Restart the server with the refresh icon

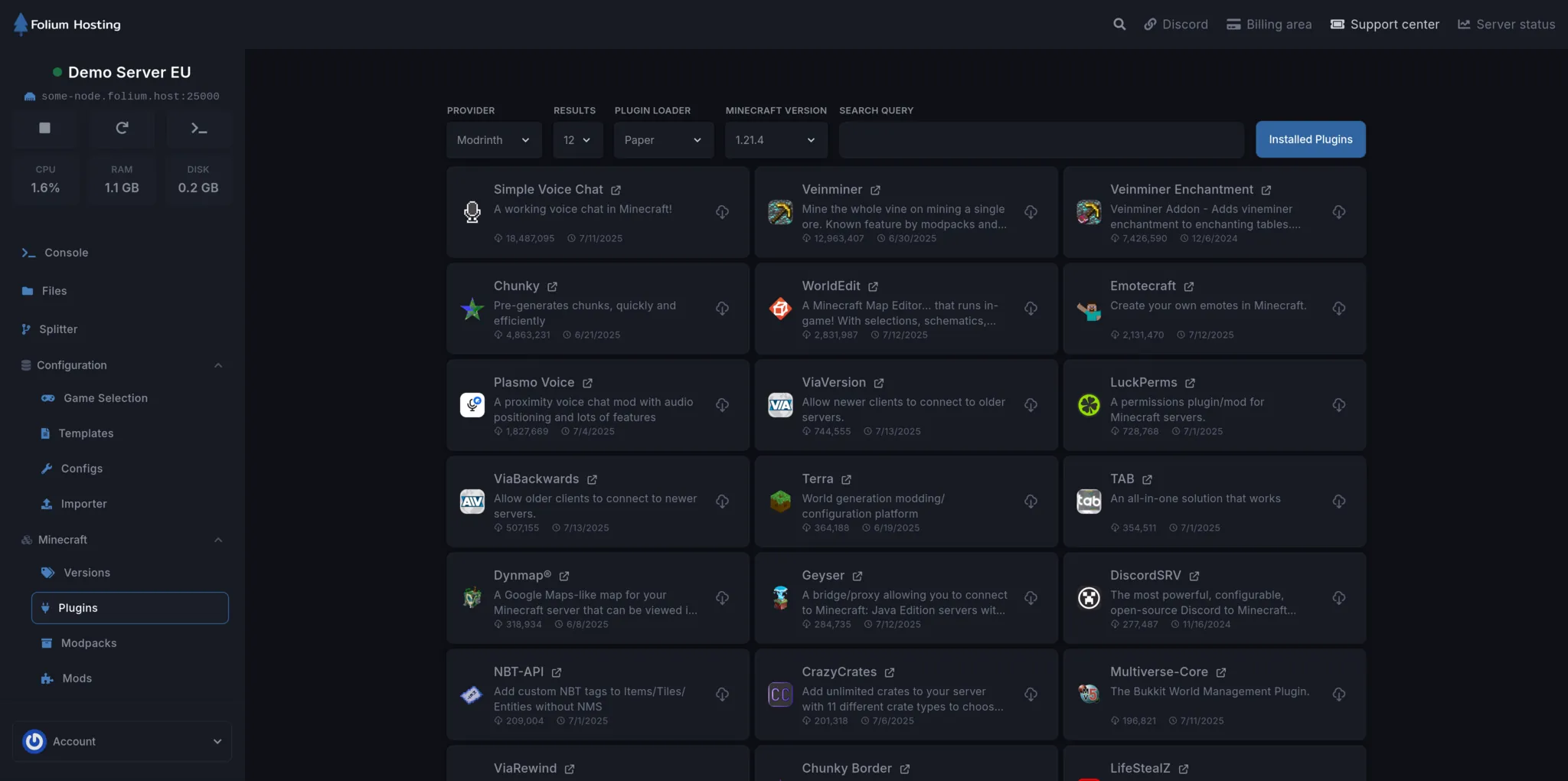[122, 128]
